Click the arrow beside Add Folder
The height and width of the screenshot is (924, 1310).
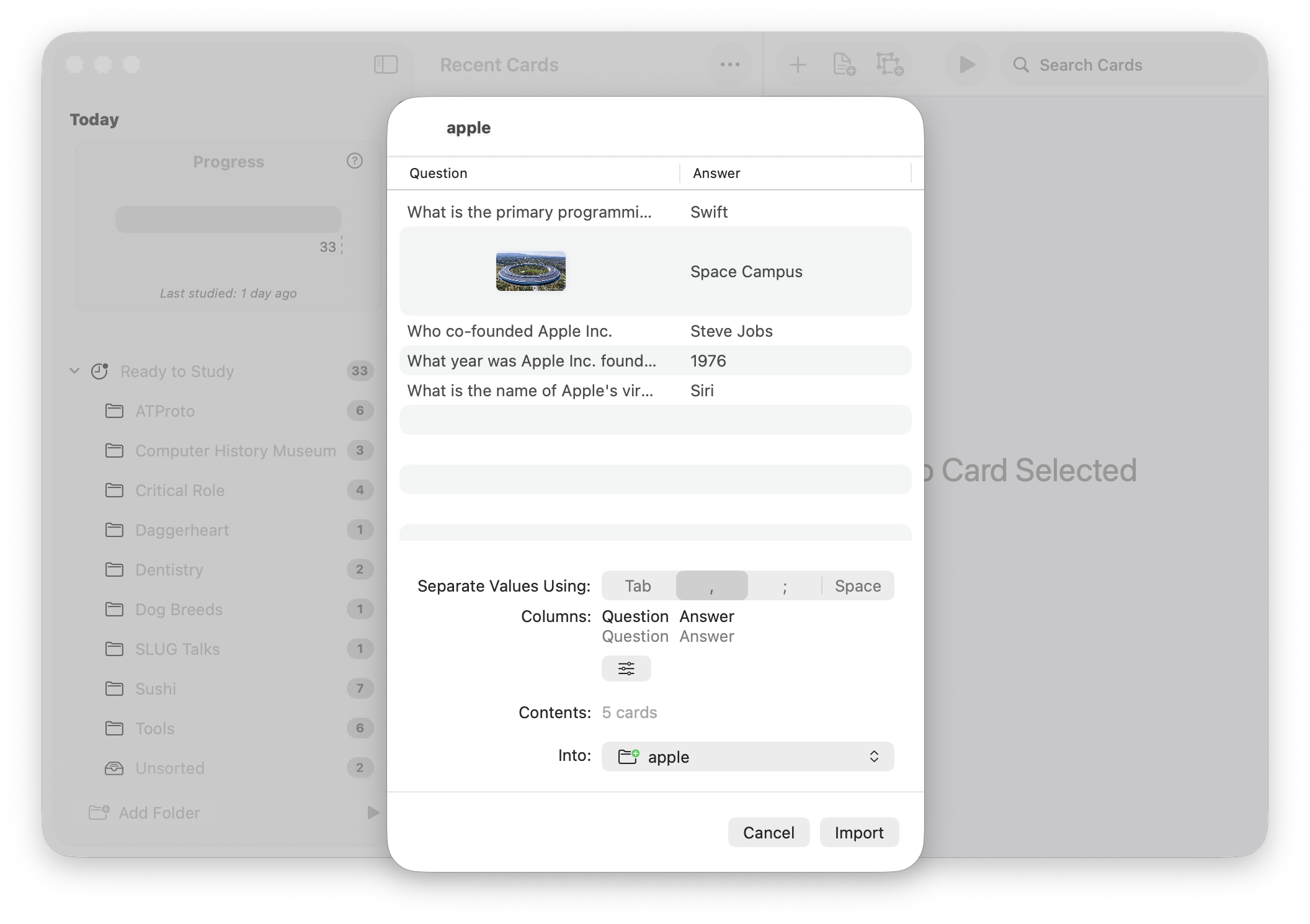(373, 812)
